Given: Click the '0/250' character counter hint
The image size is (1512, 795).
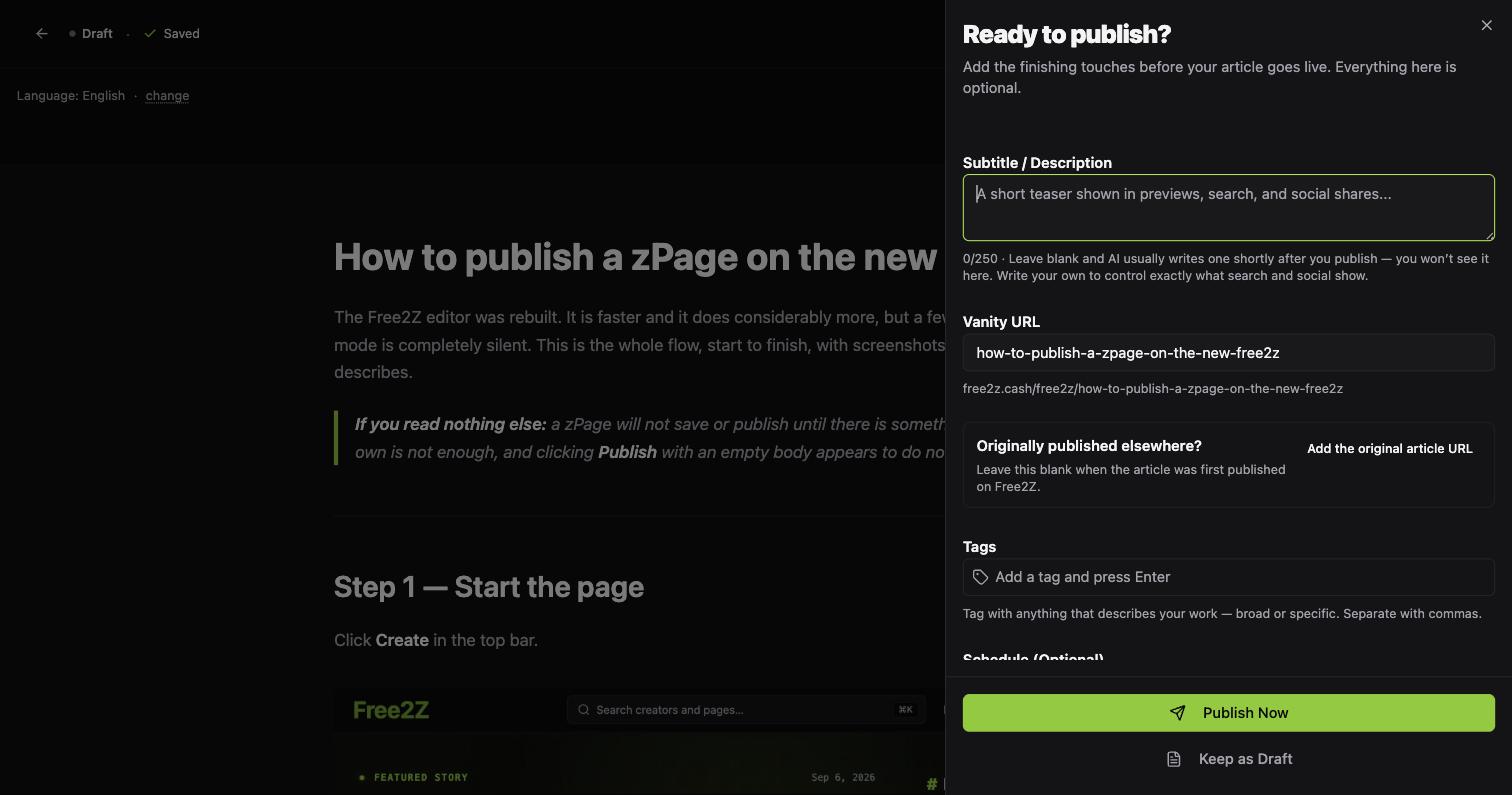Looking at the screenshot, I should (980, 259).
